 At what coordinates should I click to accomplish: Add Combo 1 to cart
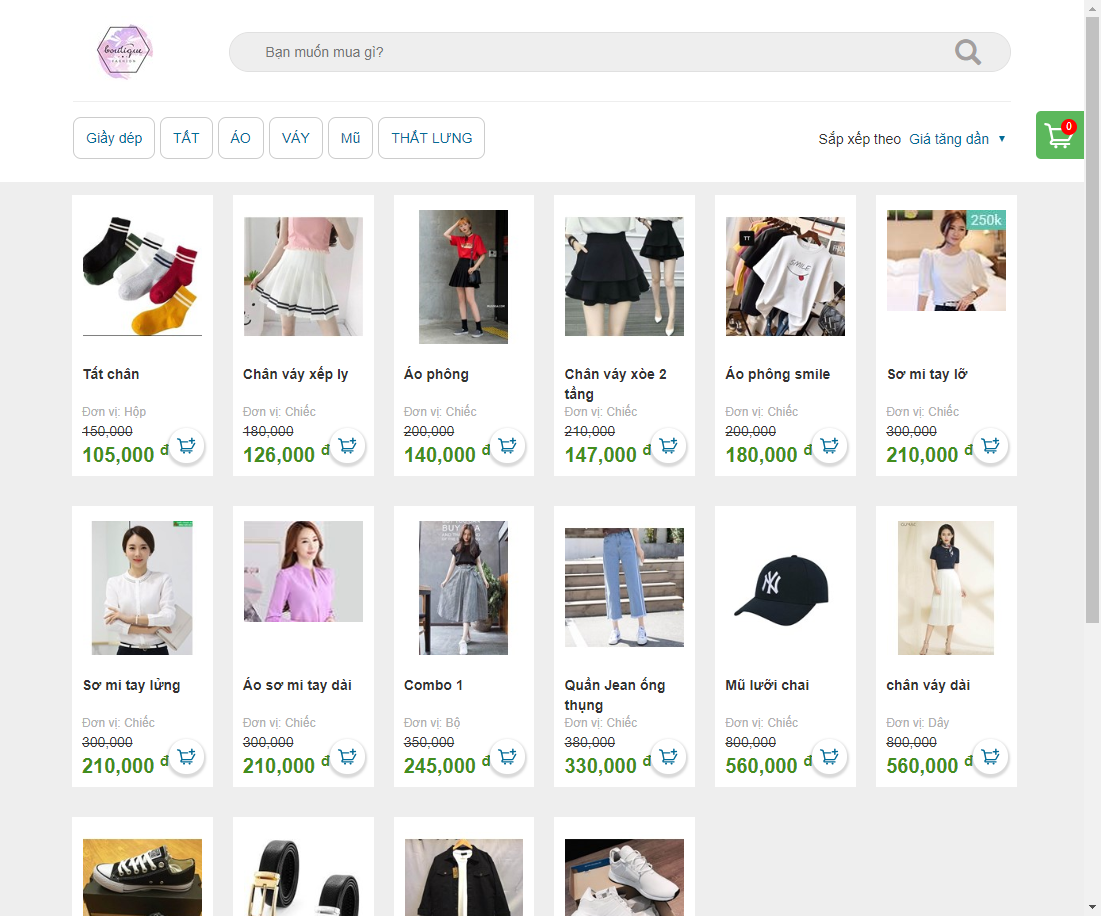(508, 757)
